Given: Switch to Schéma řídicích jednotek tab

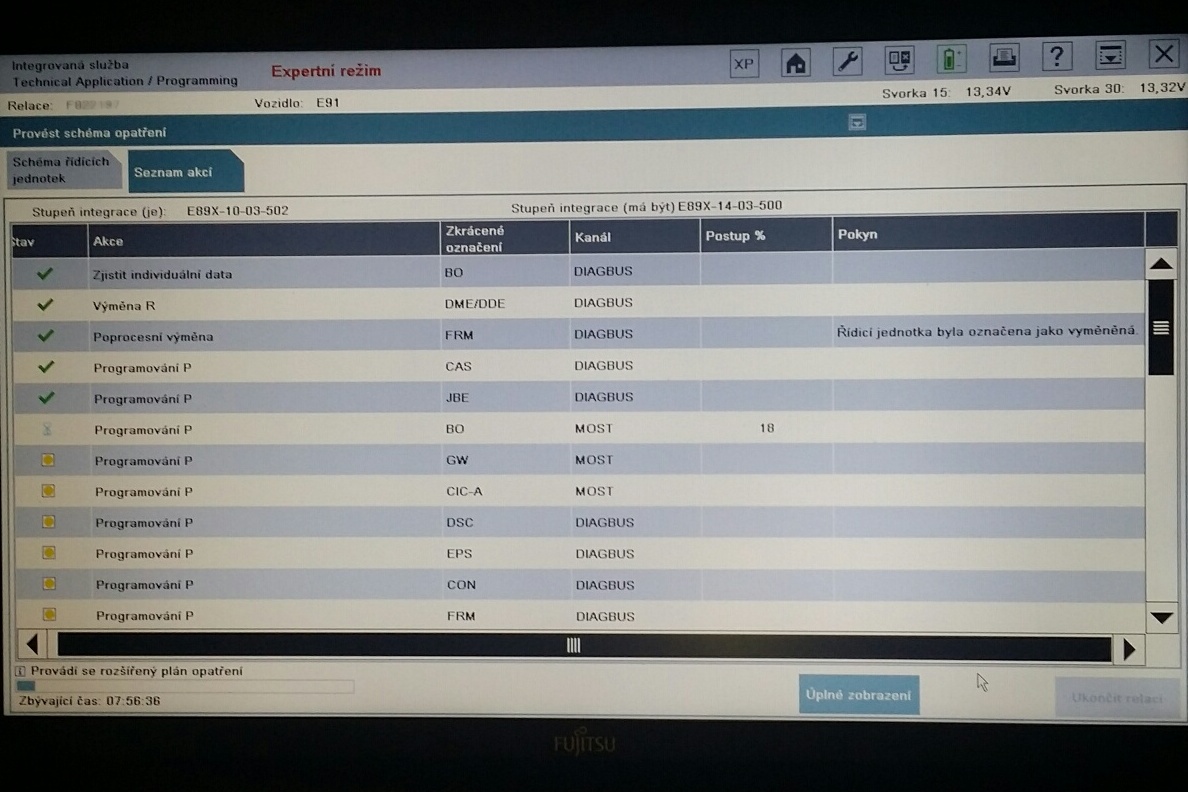Looking at the screenshot, I should point(62,170).
